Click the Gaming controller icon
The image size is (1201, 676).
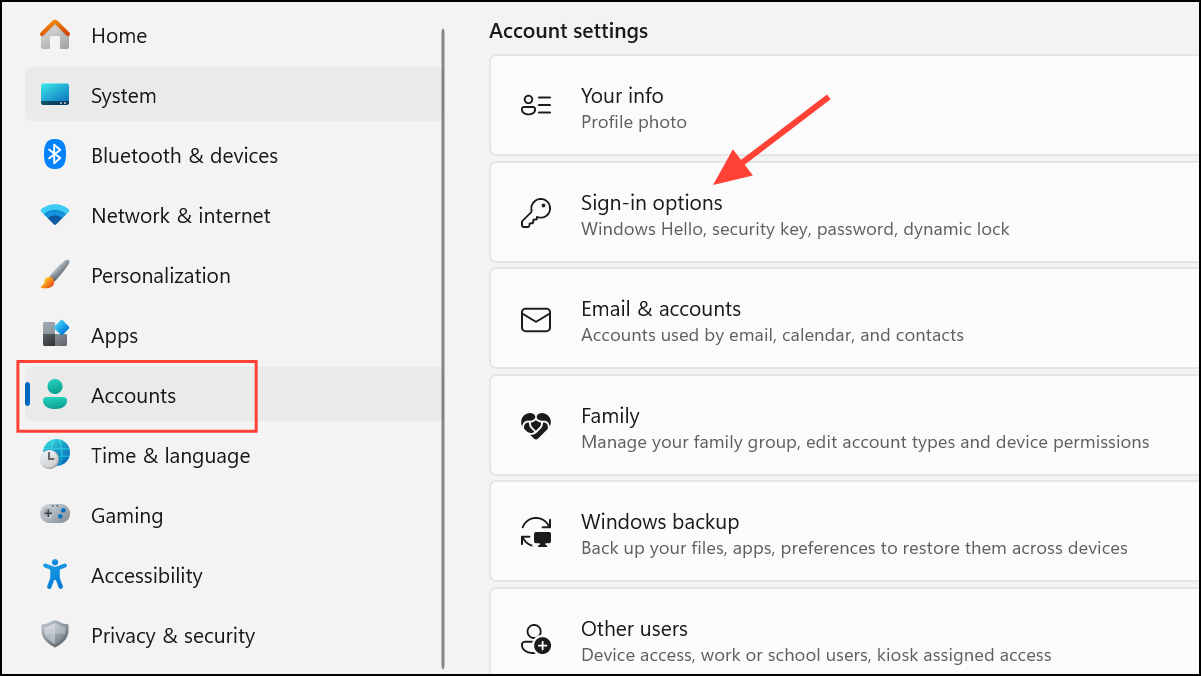click(x=55, y=515)
